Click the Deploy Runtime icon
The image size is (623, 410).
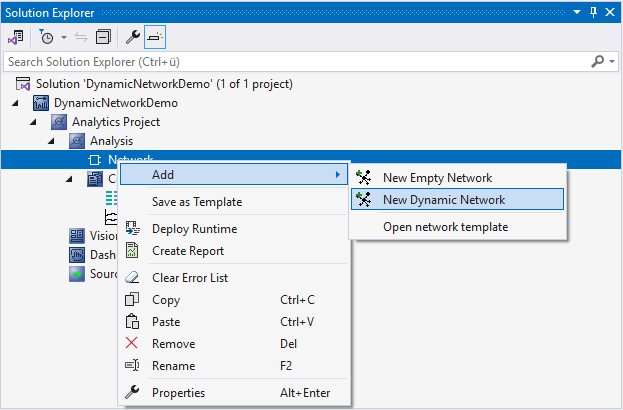132,229
